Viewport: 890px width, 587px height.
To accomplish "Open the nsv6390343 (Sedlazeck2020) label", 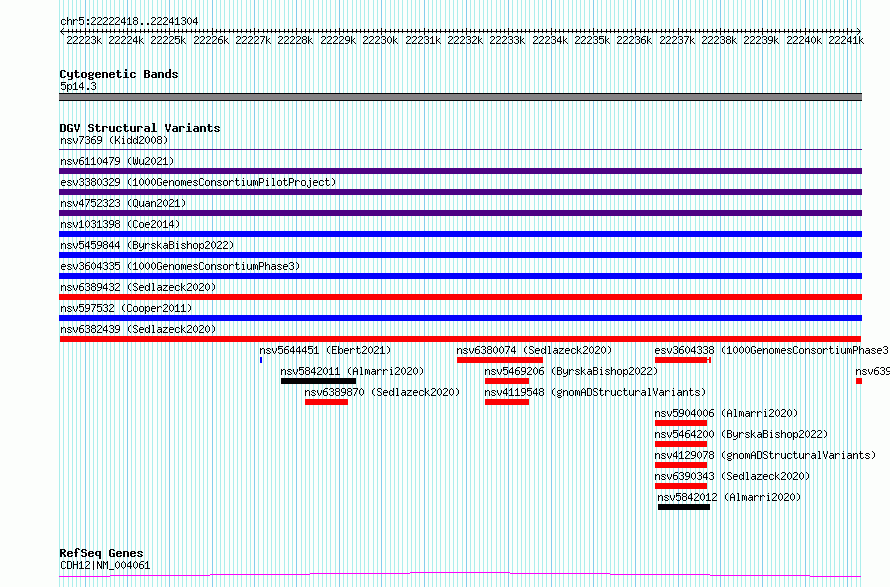I will [732, 476].
